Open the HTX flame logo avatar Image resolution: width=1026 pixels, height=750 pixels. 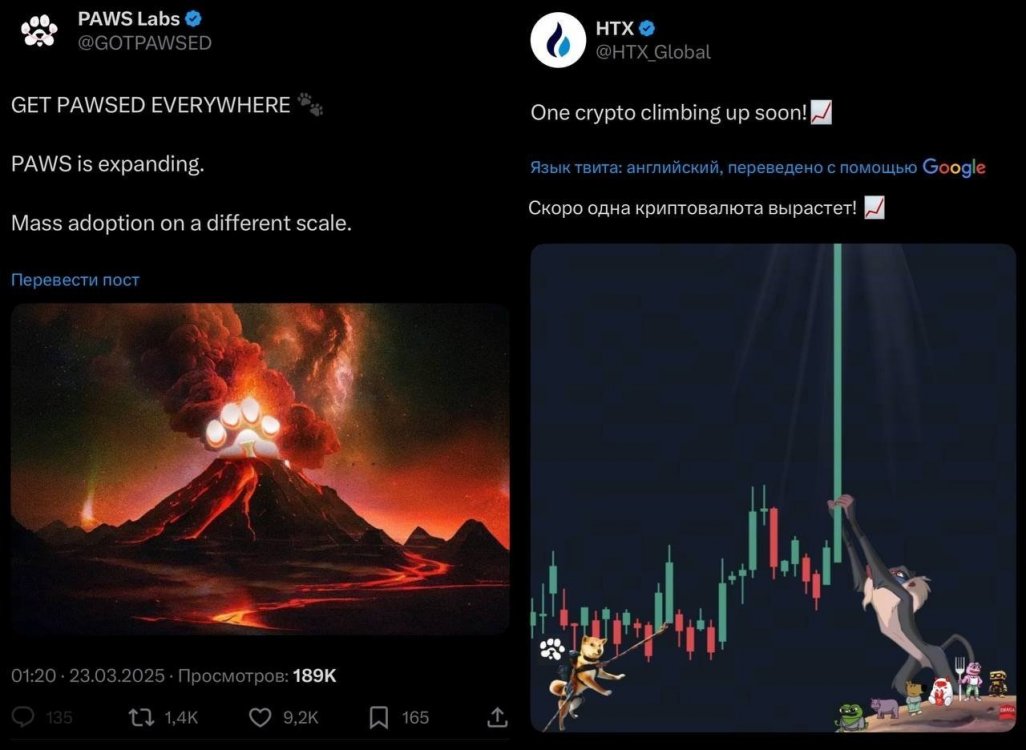(x=557, y=39)
